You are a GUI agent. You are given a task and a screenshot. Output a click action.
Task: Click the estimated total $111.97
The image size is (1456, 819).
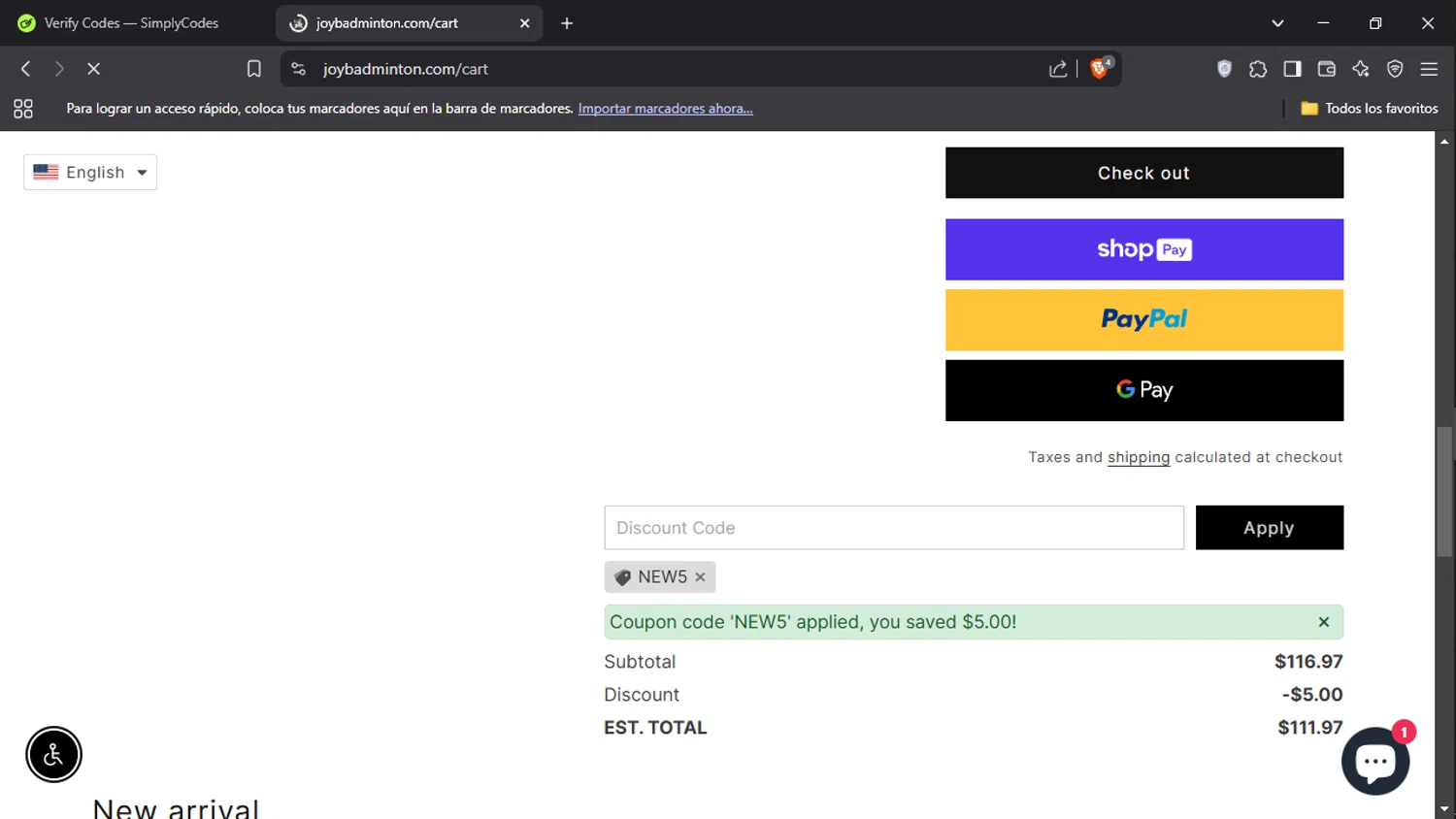tap(1310, 728)
